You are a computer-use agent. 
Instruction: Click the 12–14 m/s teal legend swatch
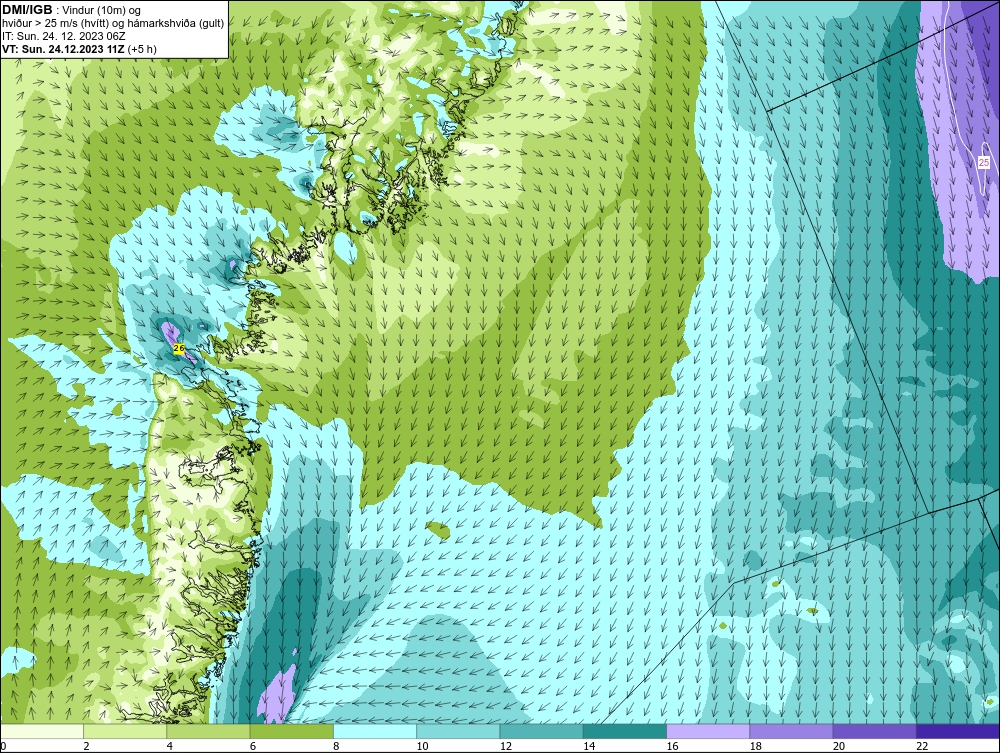click(541, 731)
